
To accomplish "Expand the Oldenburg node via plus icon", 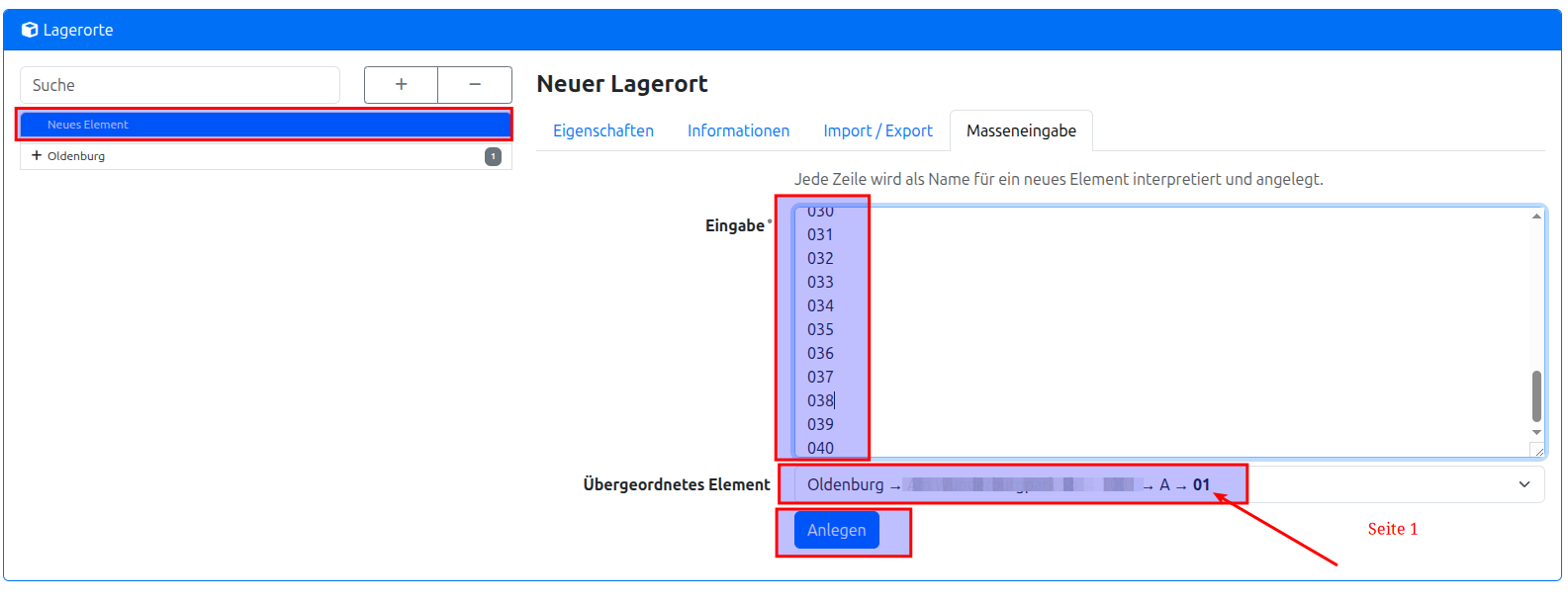I will point(37,156).
